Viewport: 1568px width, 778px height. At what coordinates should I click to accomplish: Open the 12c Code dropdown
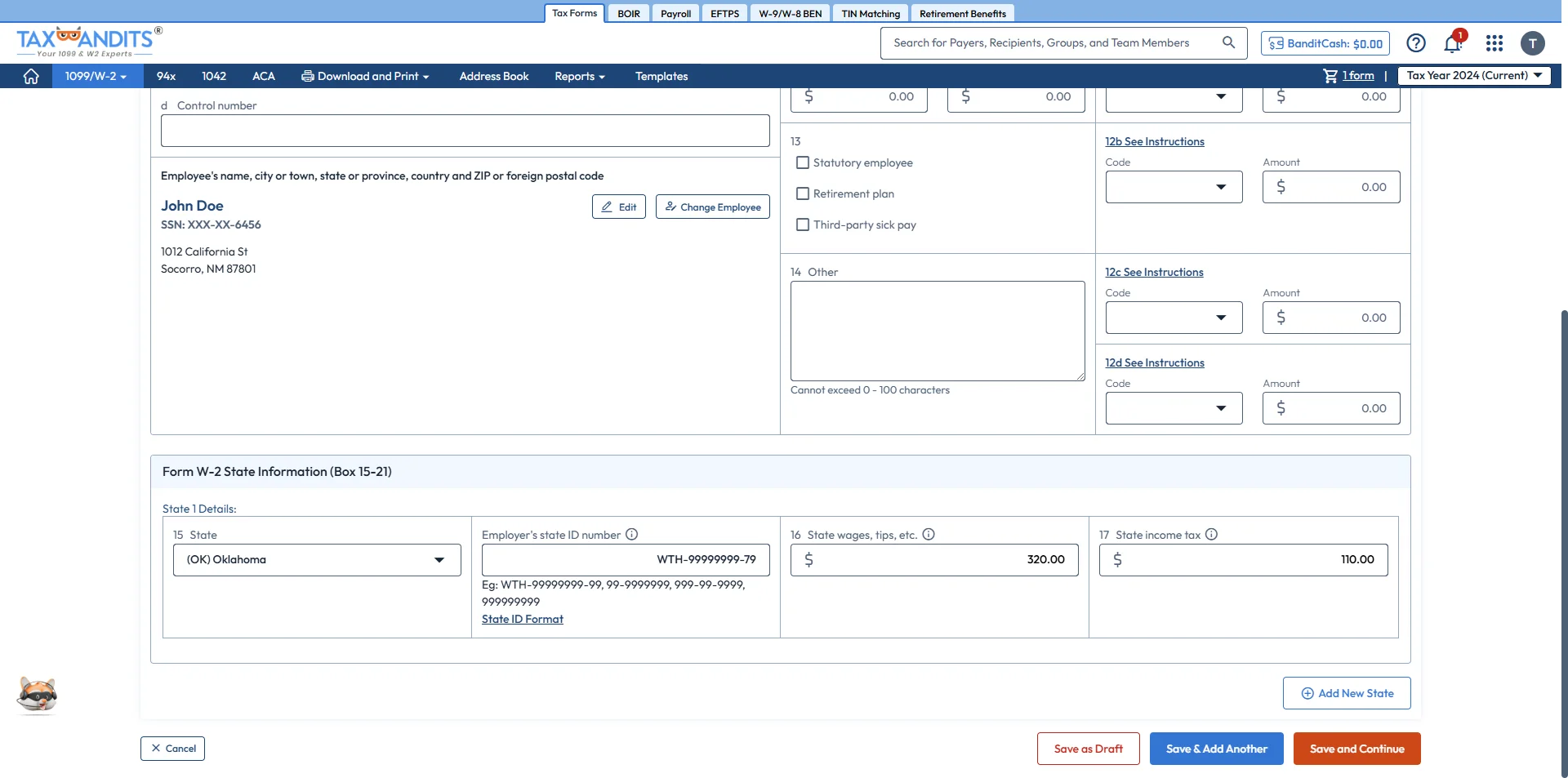[1174, 318]
